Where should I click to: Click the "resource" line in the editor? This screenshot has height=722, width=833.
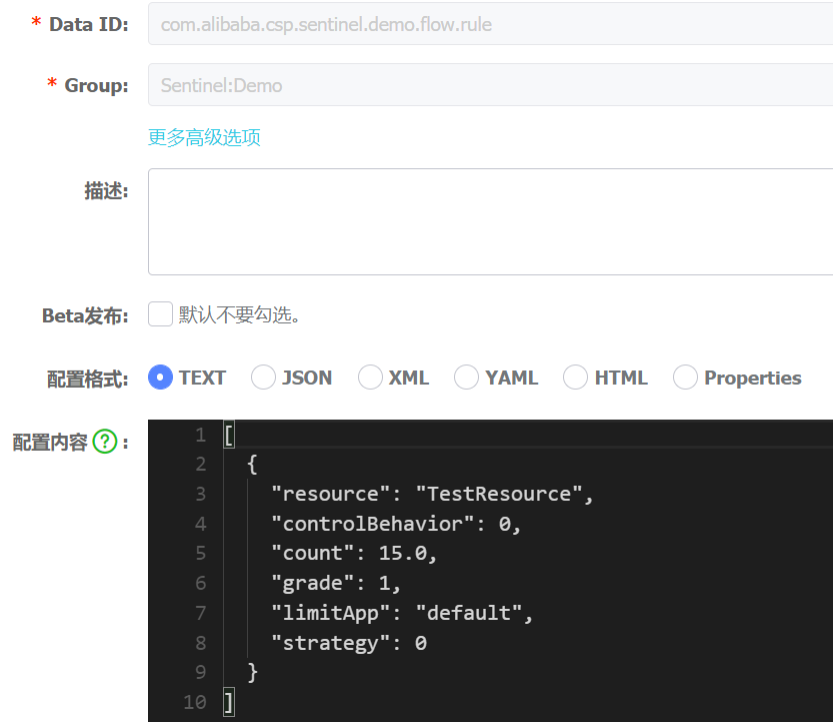432,494
